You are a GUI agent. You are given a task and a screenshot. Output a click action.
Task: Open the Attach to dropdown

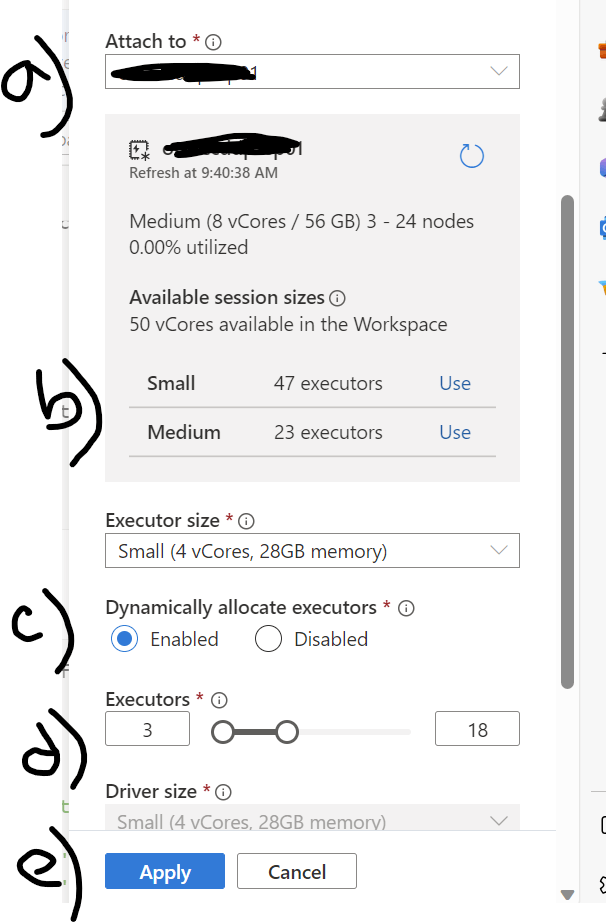[x=312, y=72]
